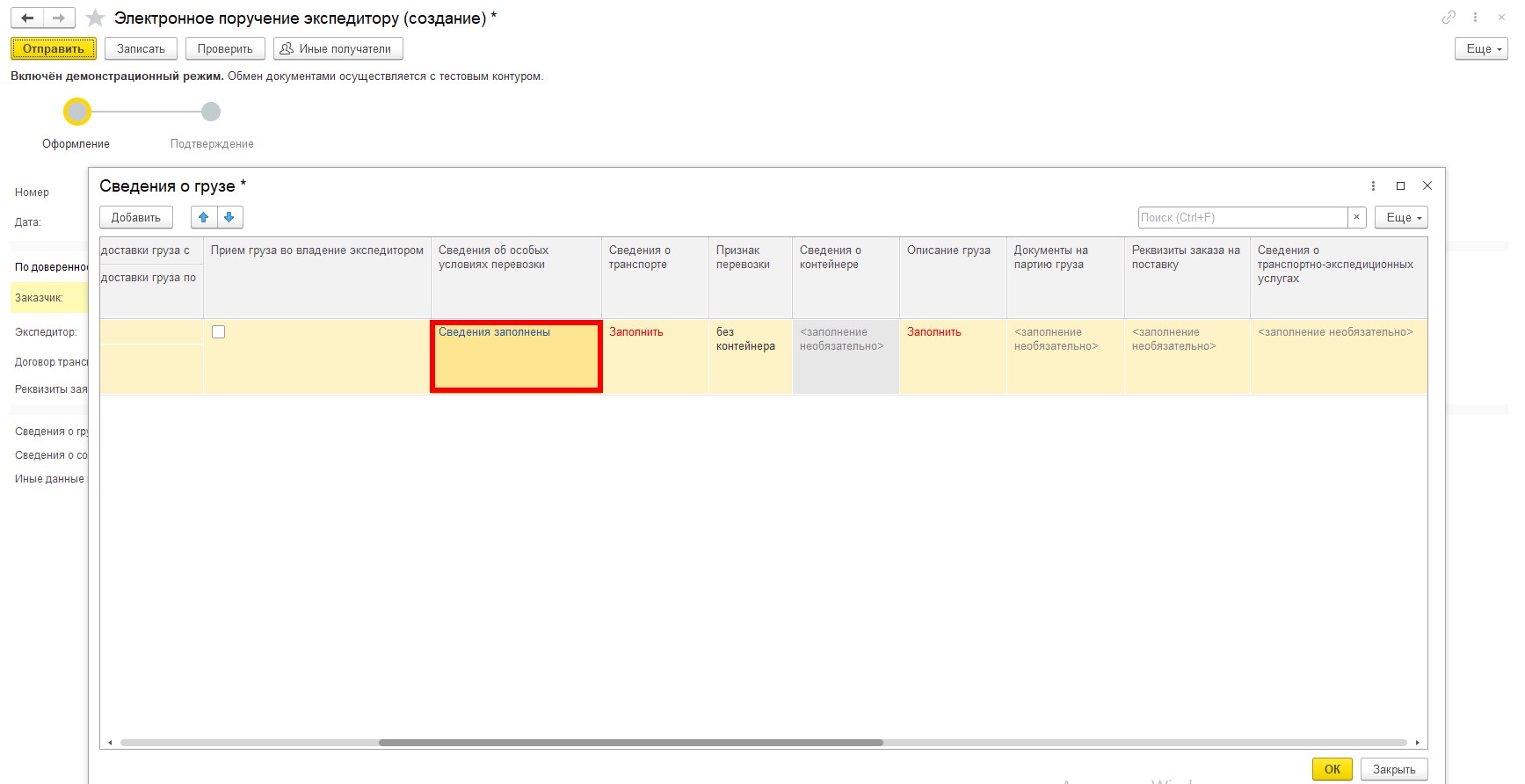This screenshot has width=1525, height=784.
Task: Click the Сведения о контейнере column header
Action: click(846, 277)
